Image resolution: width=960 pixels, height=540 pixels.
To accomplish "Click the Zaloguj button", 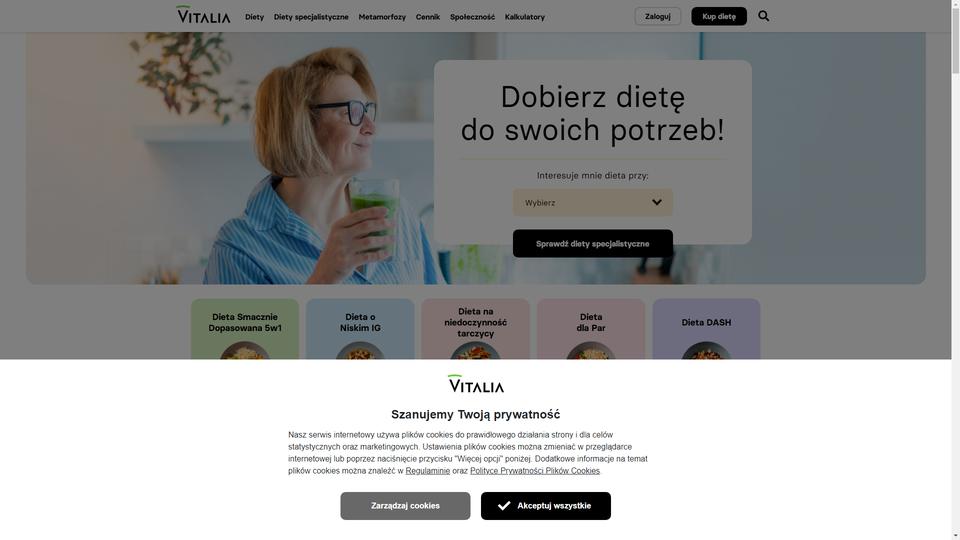I will (x=658, y=17).
